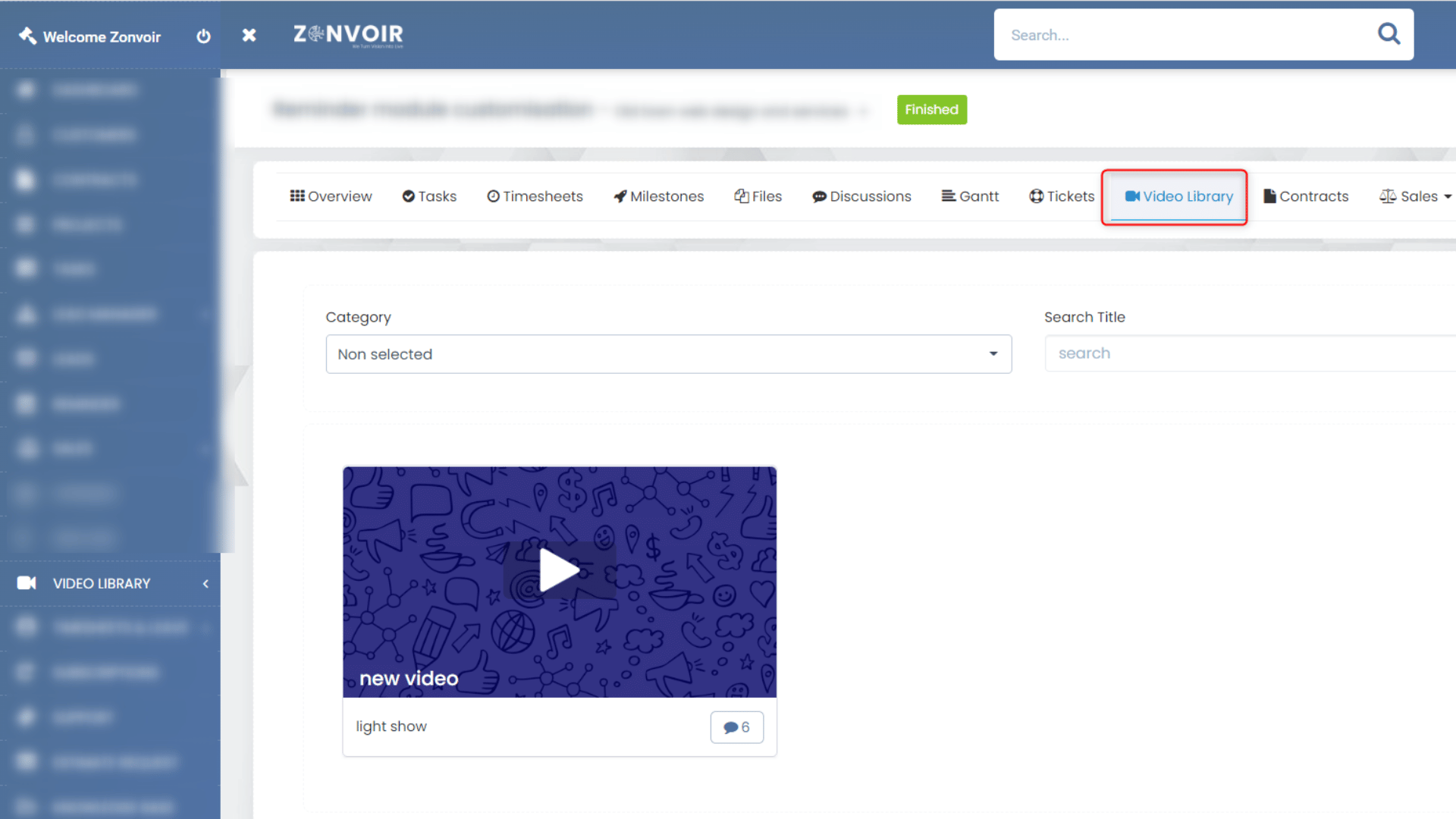Expand the Sales dropdown tab

pos(1415,196)
